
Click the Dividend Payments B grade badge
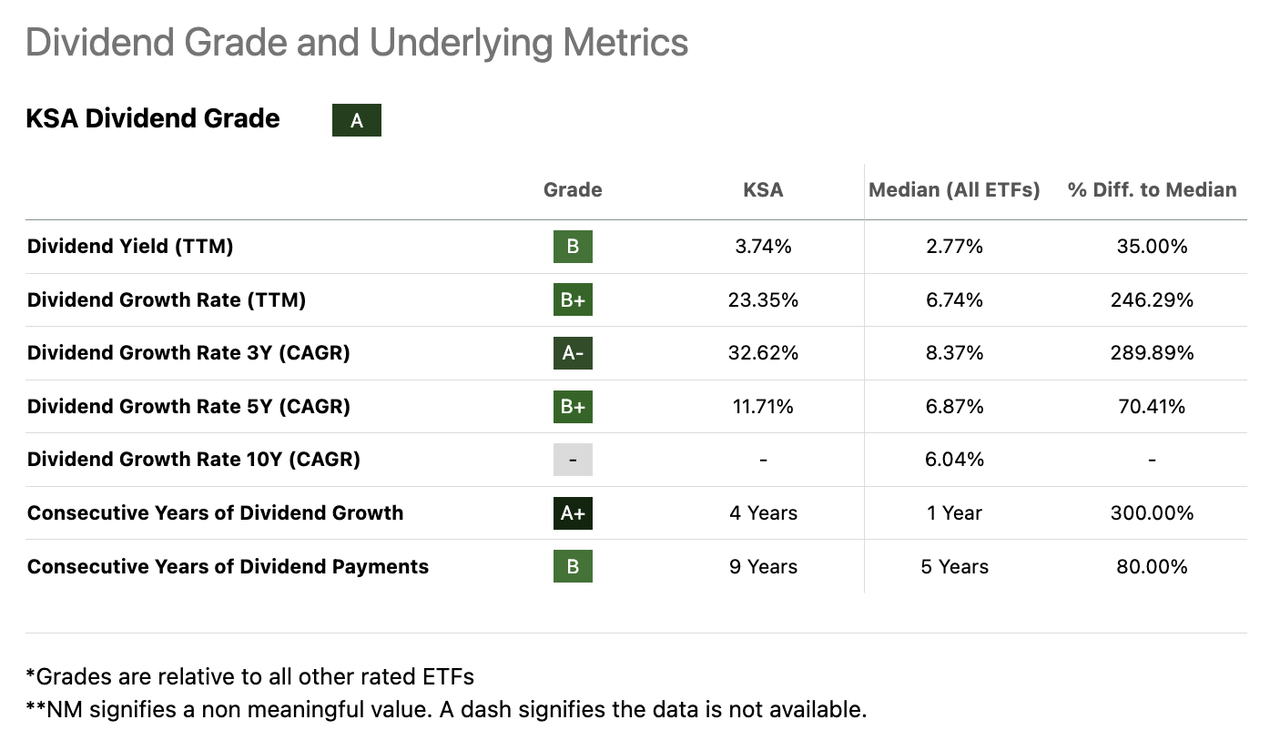pyautogui.click(x=572, y=566)
